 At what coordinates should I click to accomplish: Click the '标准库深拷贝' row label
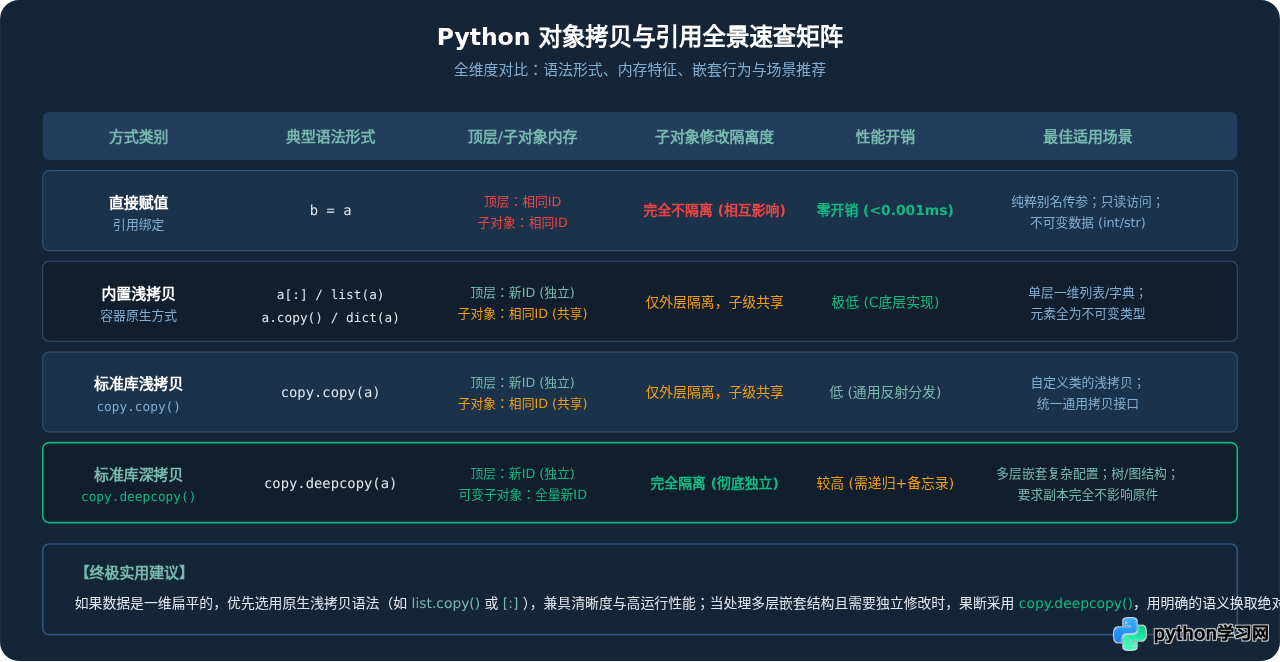tap(138, 475)
